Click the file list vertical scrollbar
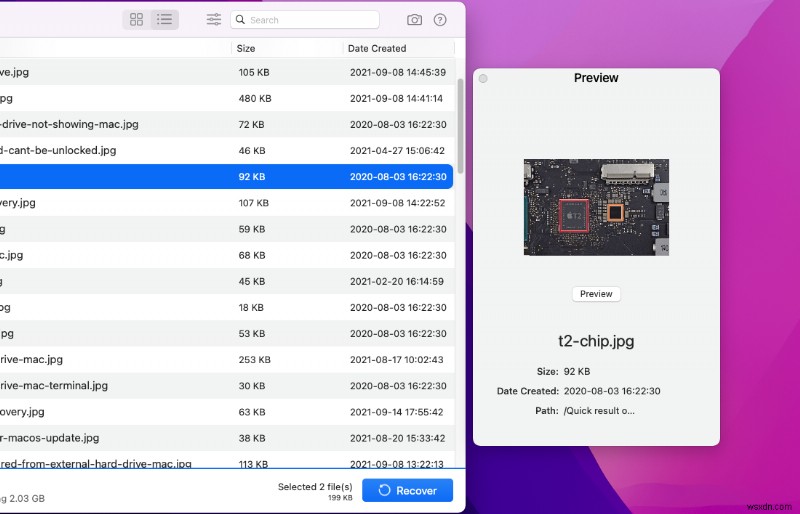Screen dimensions: 800x514 coord(460,126)
